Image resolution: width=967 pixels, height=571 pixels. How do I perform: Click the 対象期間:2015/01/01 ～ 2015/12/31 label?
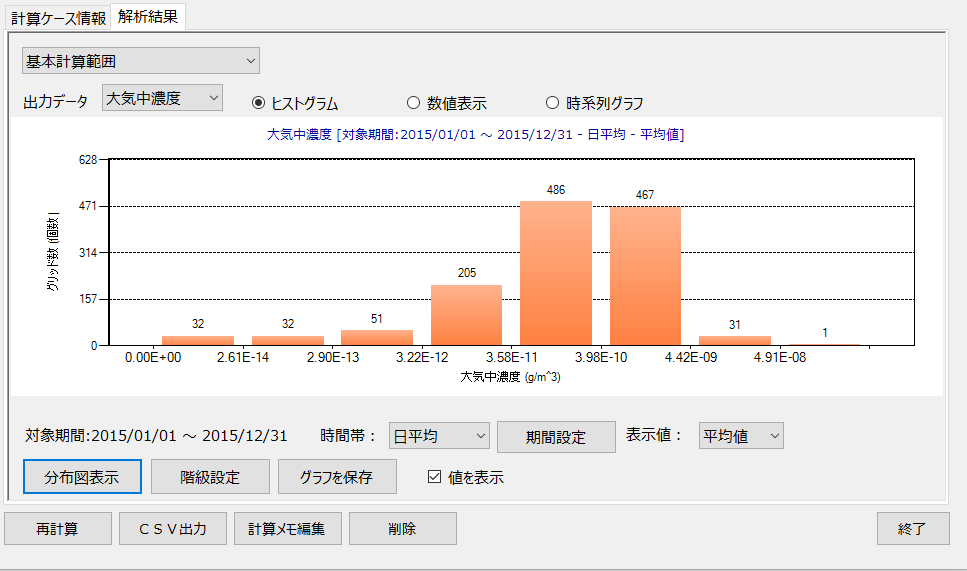[156, 435]
